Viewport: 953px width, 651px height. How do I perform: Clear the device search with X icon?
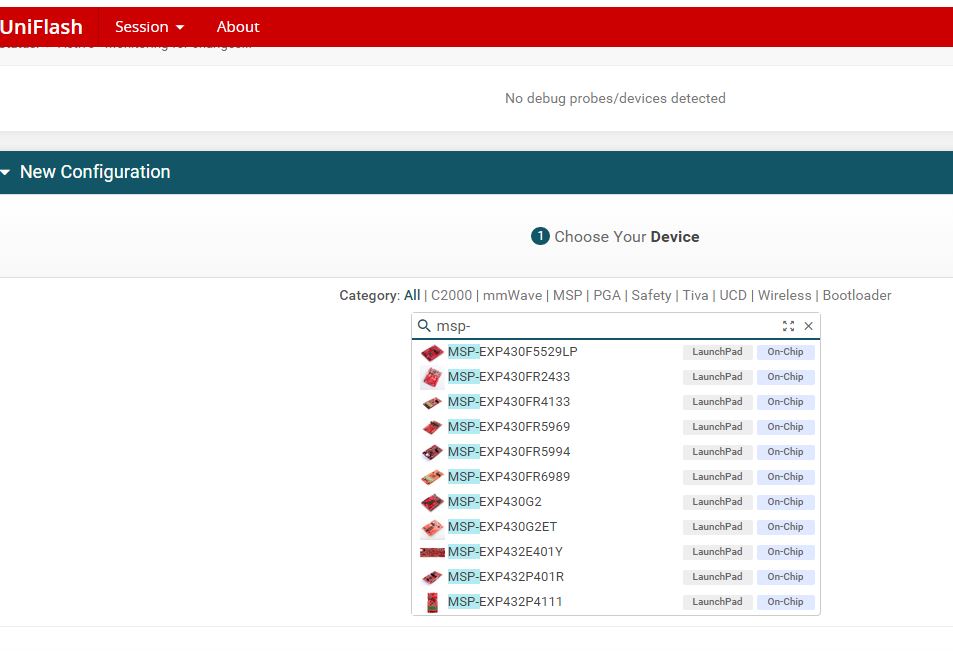pos(808,326)
